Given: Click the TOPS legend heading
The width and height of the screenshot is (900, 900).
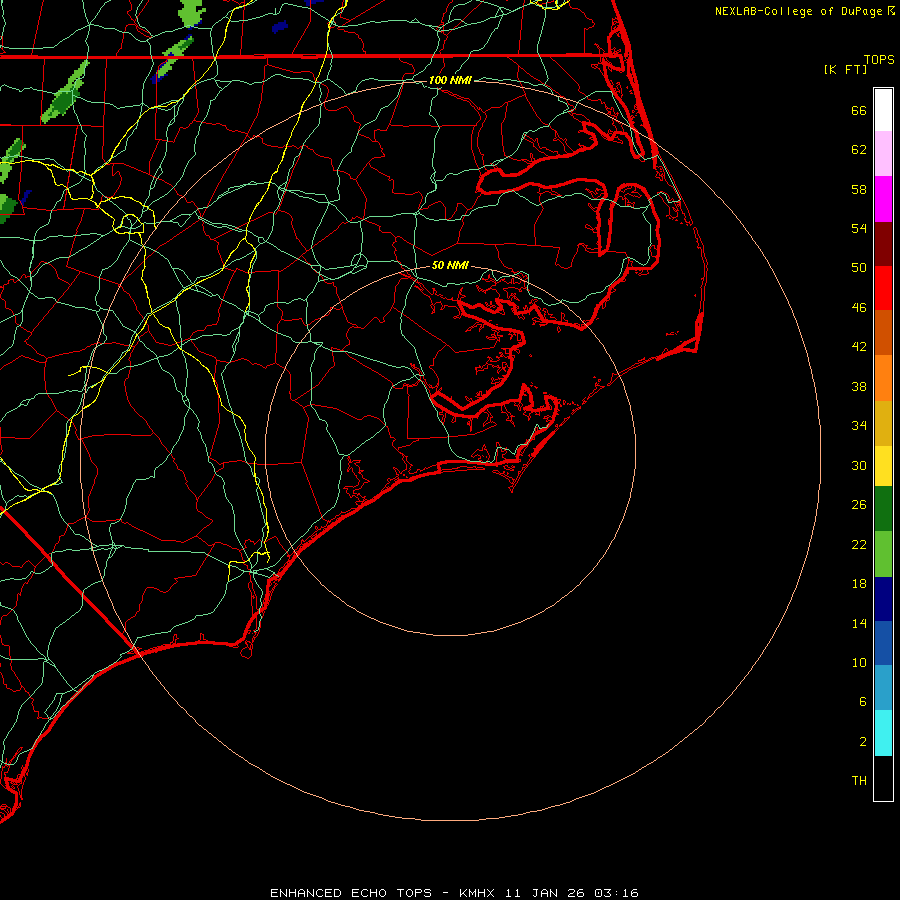Looking at the screenshot, I should (879, 59).
